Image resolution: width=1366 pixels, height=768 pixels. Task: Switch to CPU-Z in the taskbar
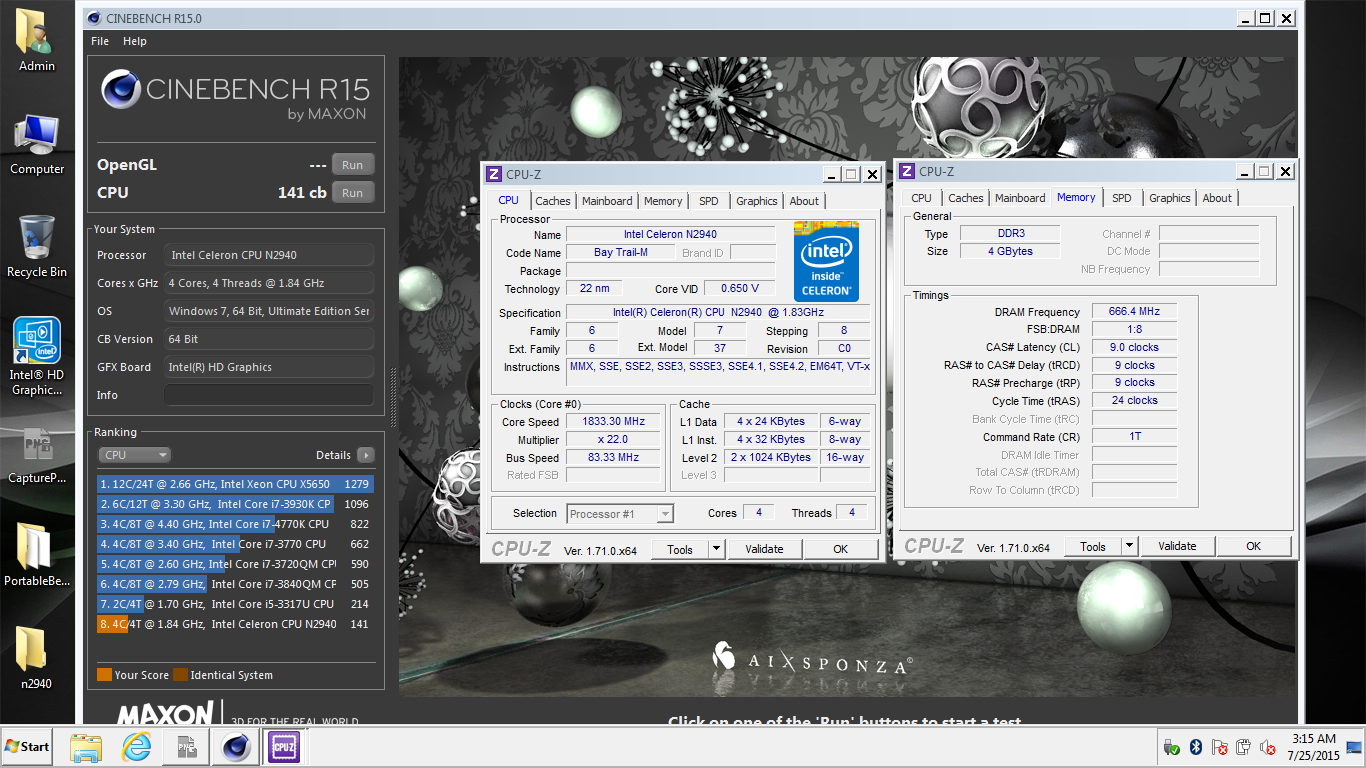[284, 747]
